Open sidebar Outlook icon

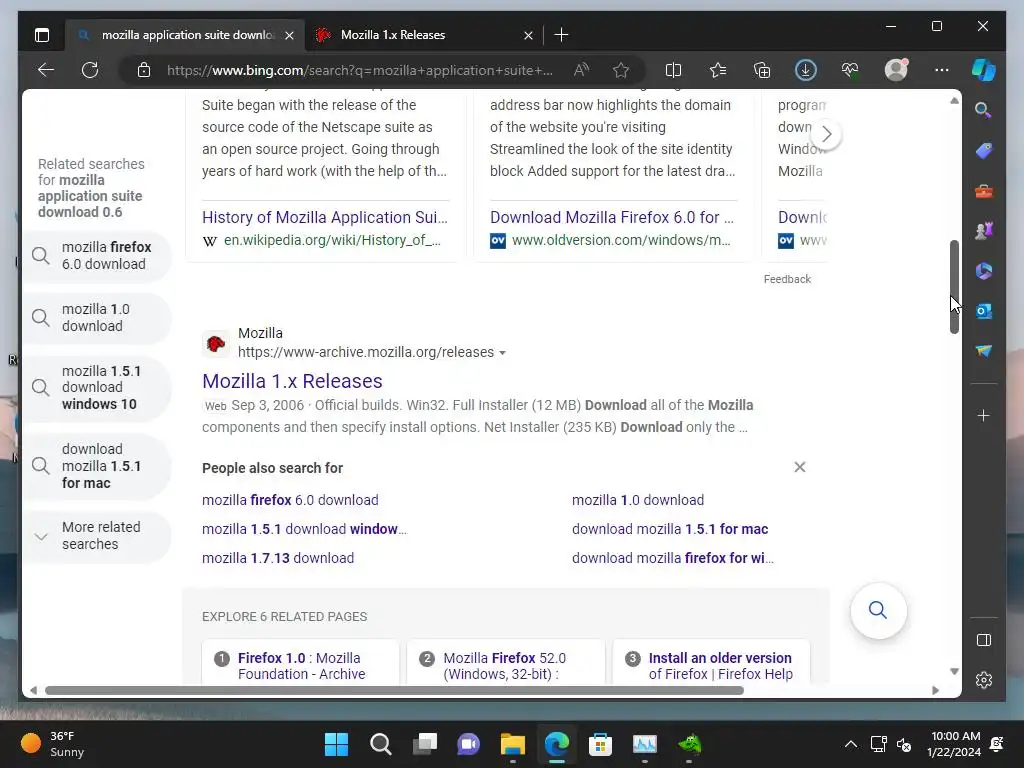(x=984, y=311)
